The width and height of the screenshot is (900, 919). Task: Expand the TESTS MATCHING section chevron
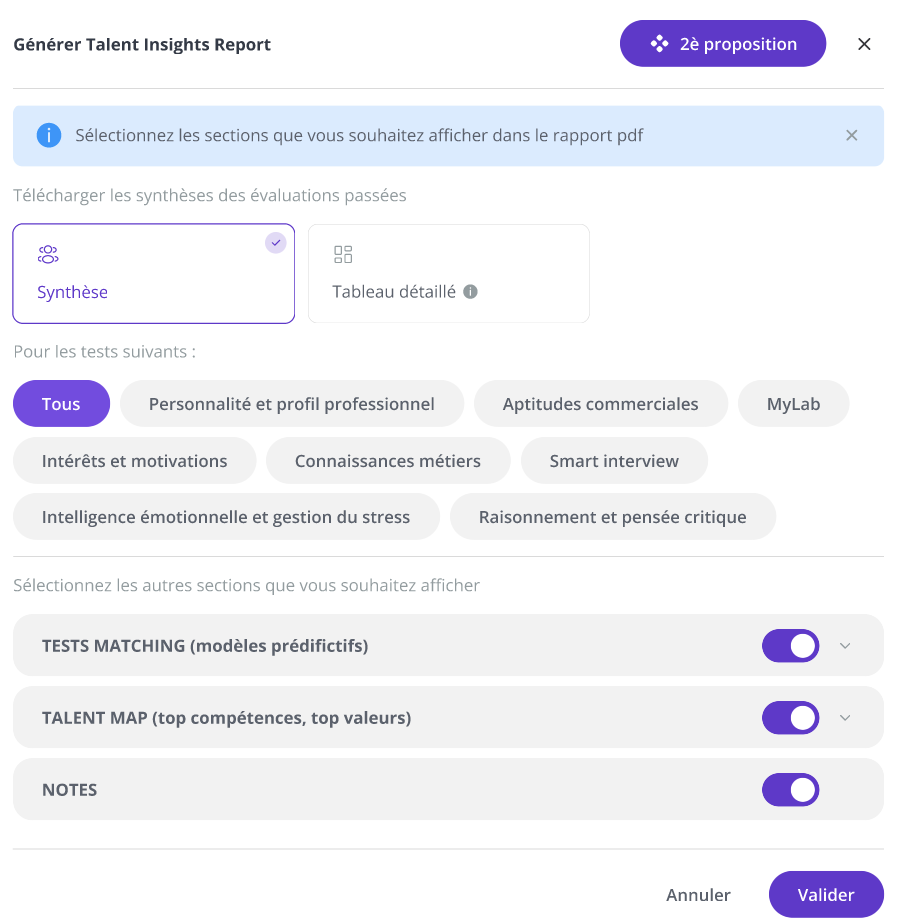point(845,646)
